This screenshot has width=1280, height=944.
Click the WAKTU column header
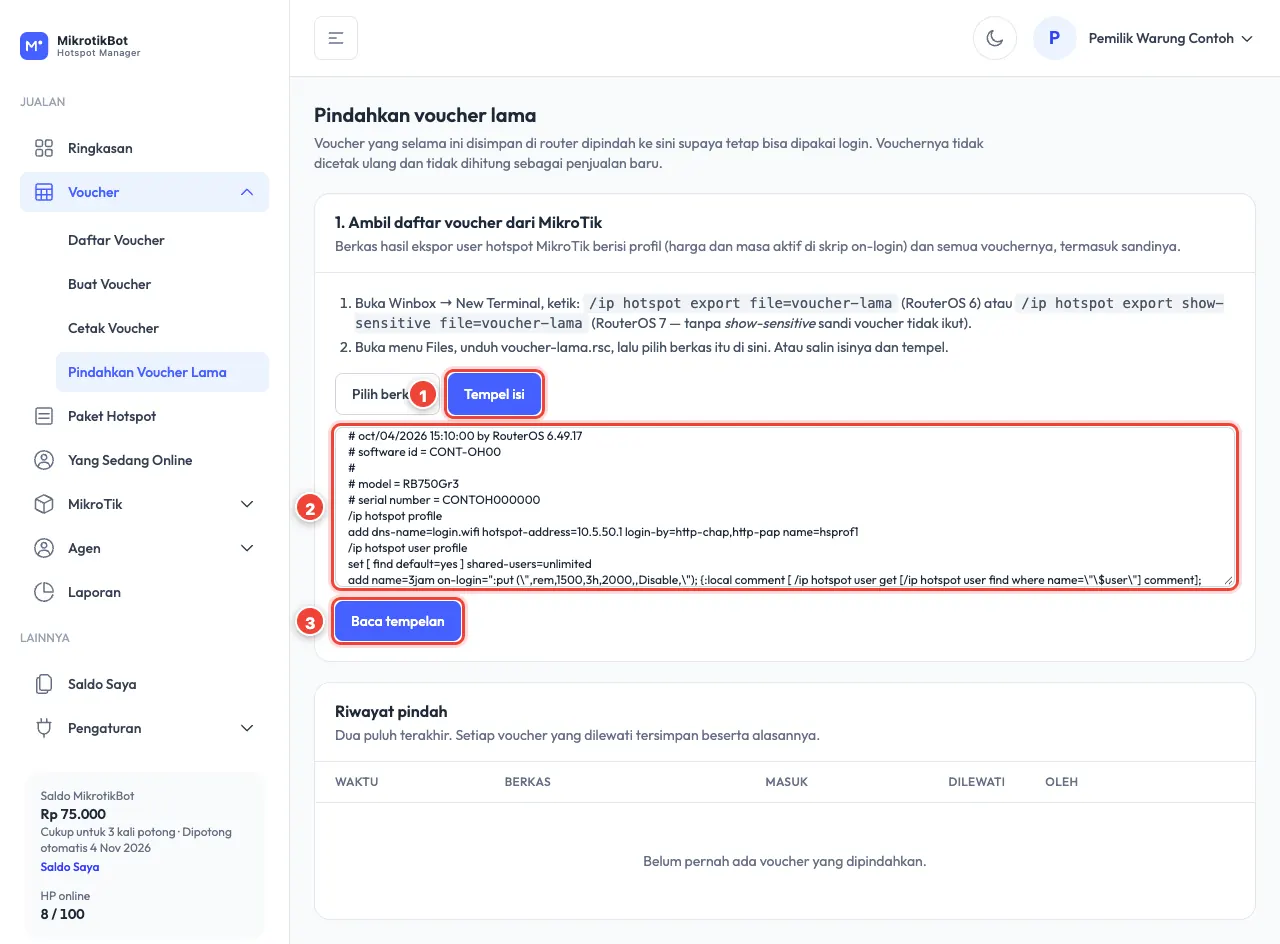pyautogui.click(x=356, y=781)
